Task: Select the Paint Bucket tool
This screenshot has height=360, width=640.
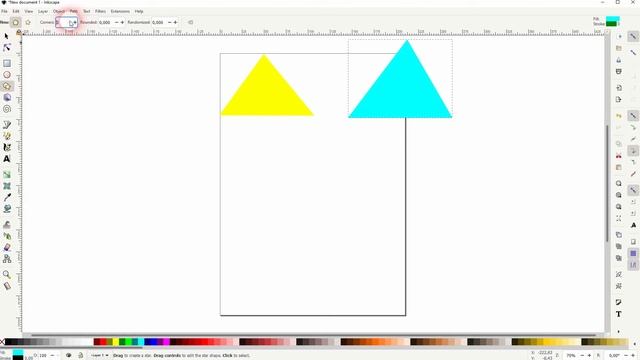Action: tap(7, 209)
